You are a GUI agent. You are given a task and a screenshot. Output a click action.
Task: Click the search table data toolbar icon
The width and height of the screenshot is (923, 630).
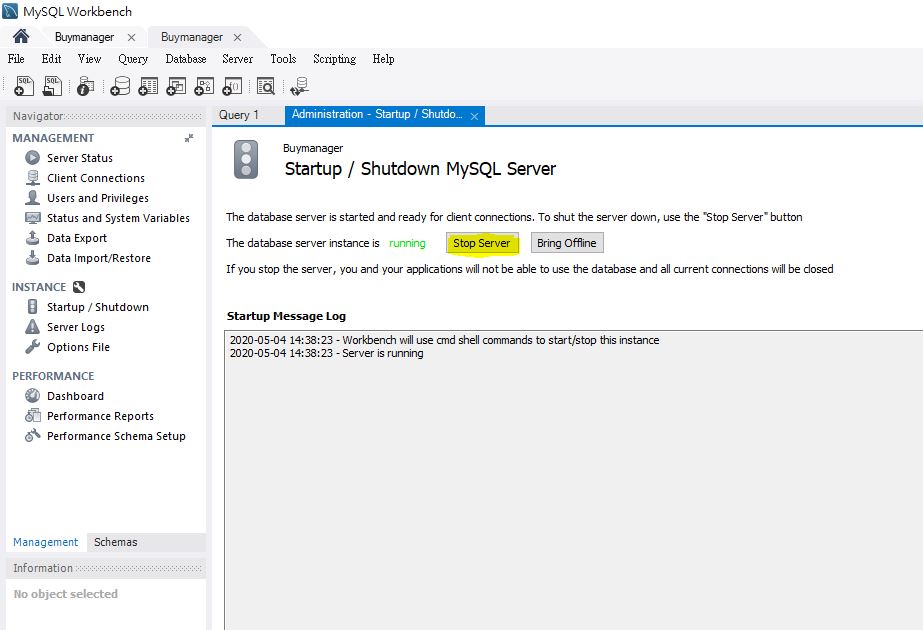tap(265, 87)
